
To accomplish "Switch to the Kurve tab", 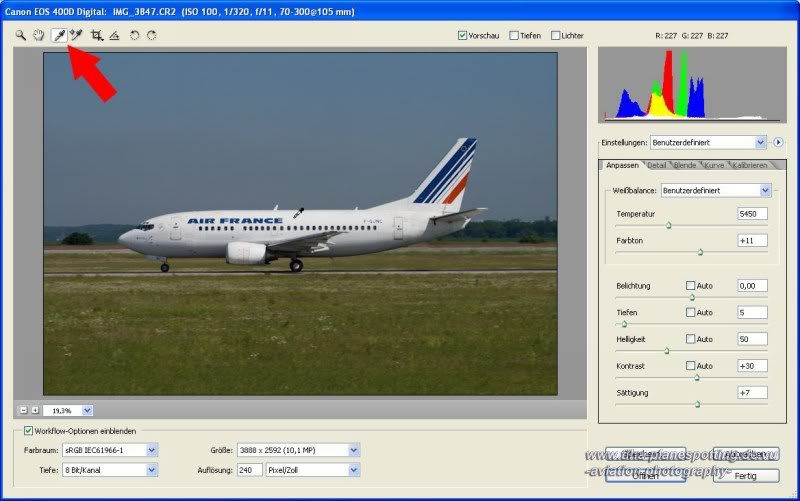I will pos(714,165).
